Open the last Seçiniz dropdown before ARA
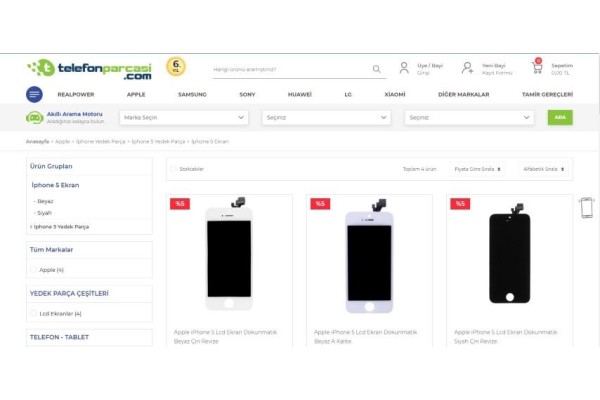This screenshot has width=600, height=400. (x=469, y=118)
